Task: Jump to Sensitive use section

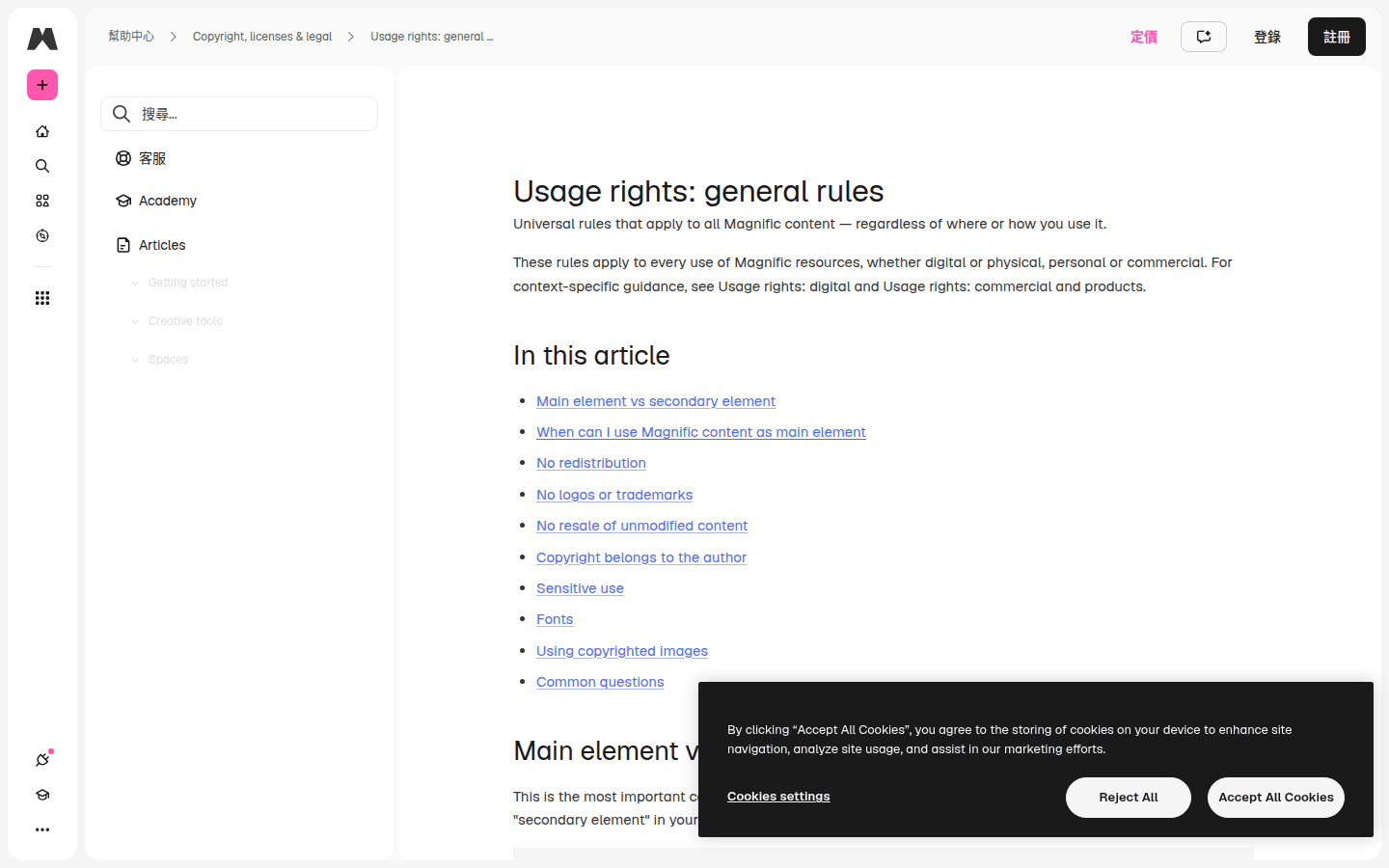Action: pos(580,588)
